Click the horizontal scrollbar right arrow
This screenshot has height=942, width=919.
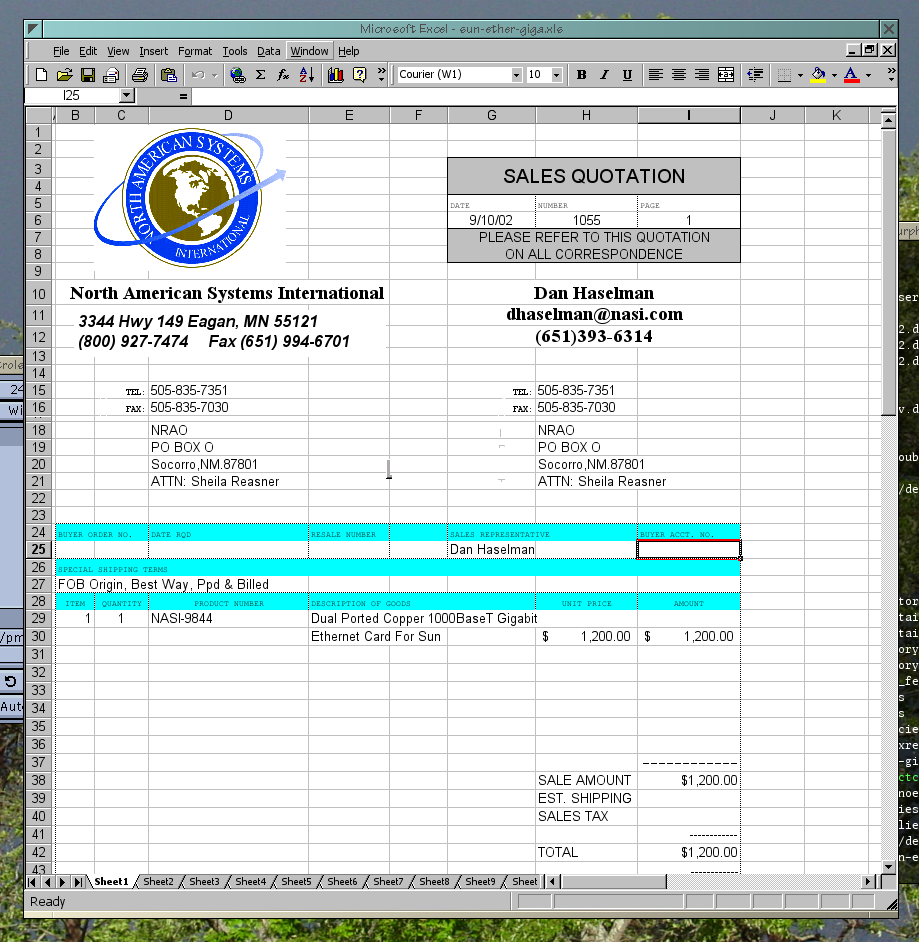867,881
